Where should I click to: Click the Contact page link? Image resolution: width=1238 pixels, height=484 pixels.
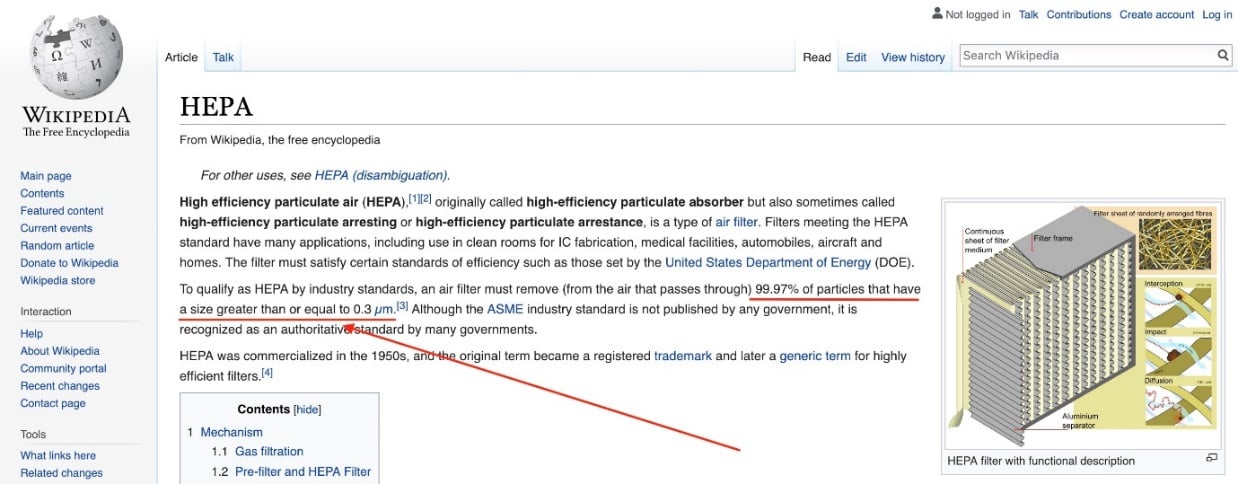point(53,404)
